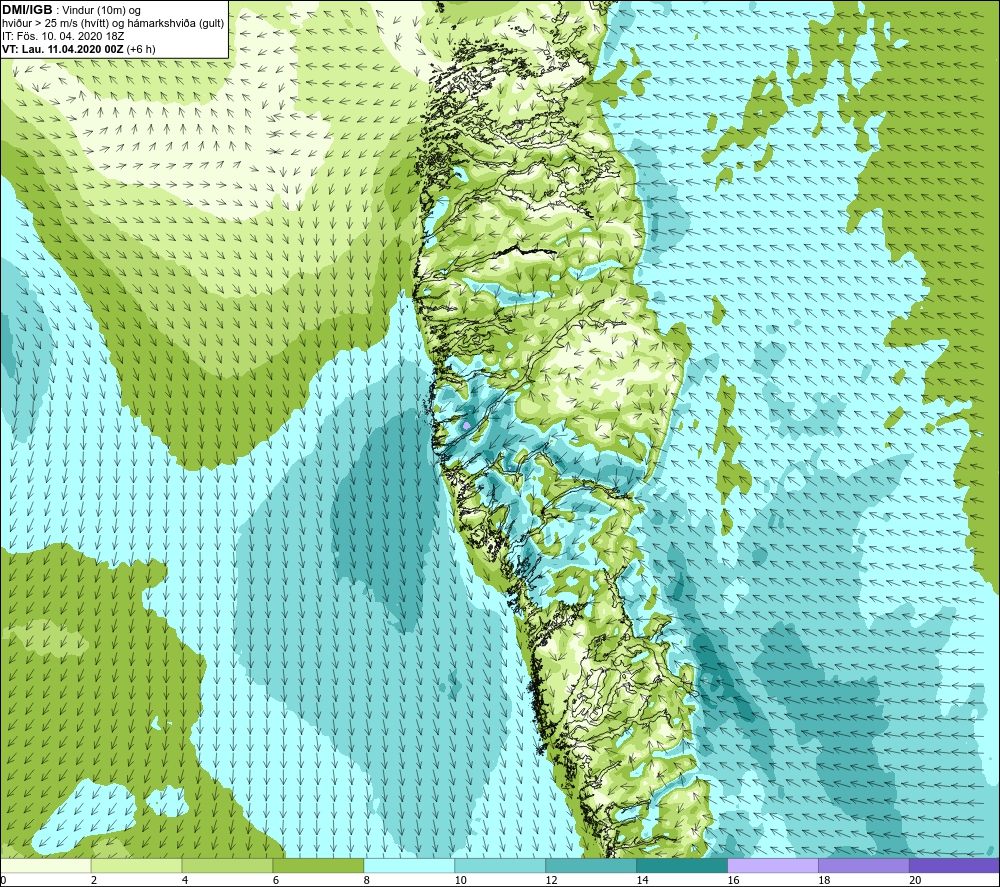
Task: Click the 14–16 m/s dark teal swatch
Action: [x=682, y=865]
